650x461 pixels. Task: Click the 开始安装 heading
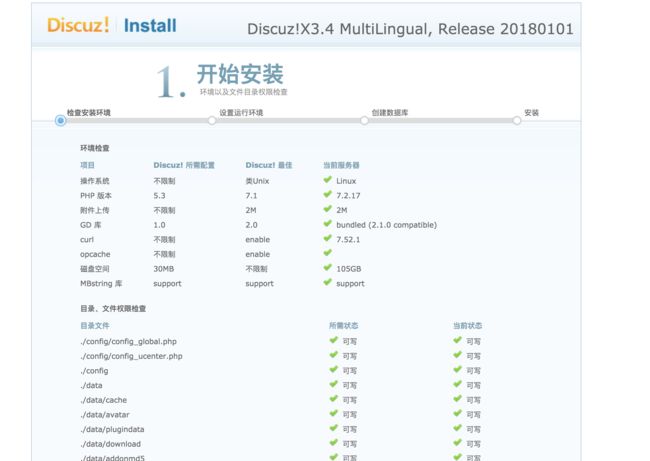[x=240, y=74]
